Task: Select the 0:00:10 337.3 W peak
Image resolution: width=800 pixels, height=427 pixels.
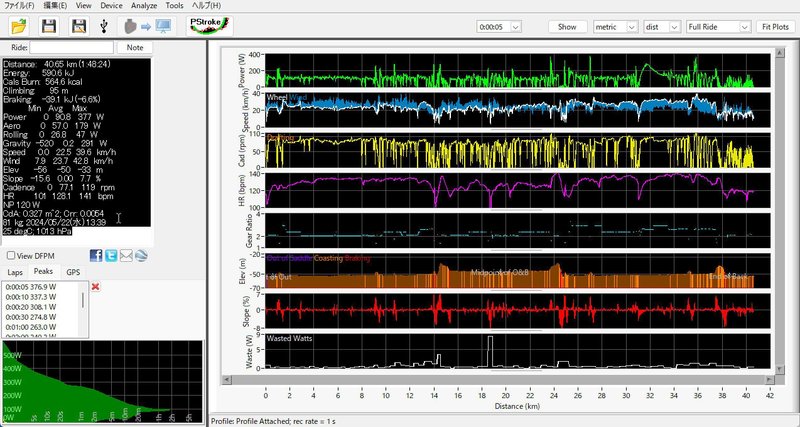Action: (31, 297)
